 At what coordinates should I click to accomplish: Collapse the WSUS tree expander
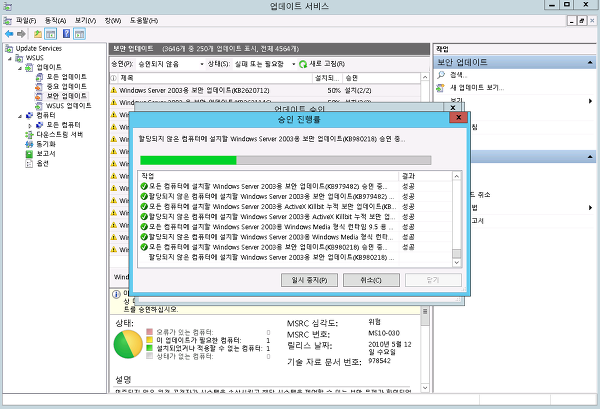coord(10,58)
